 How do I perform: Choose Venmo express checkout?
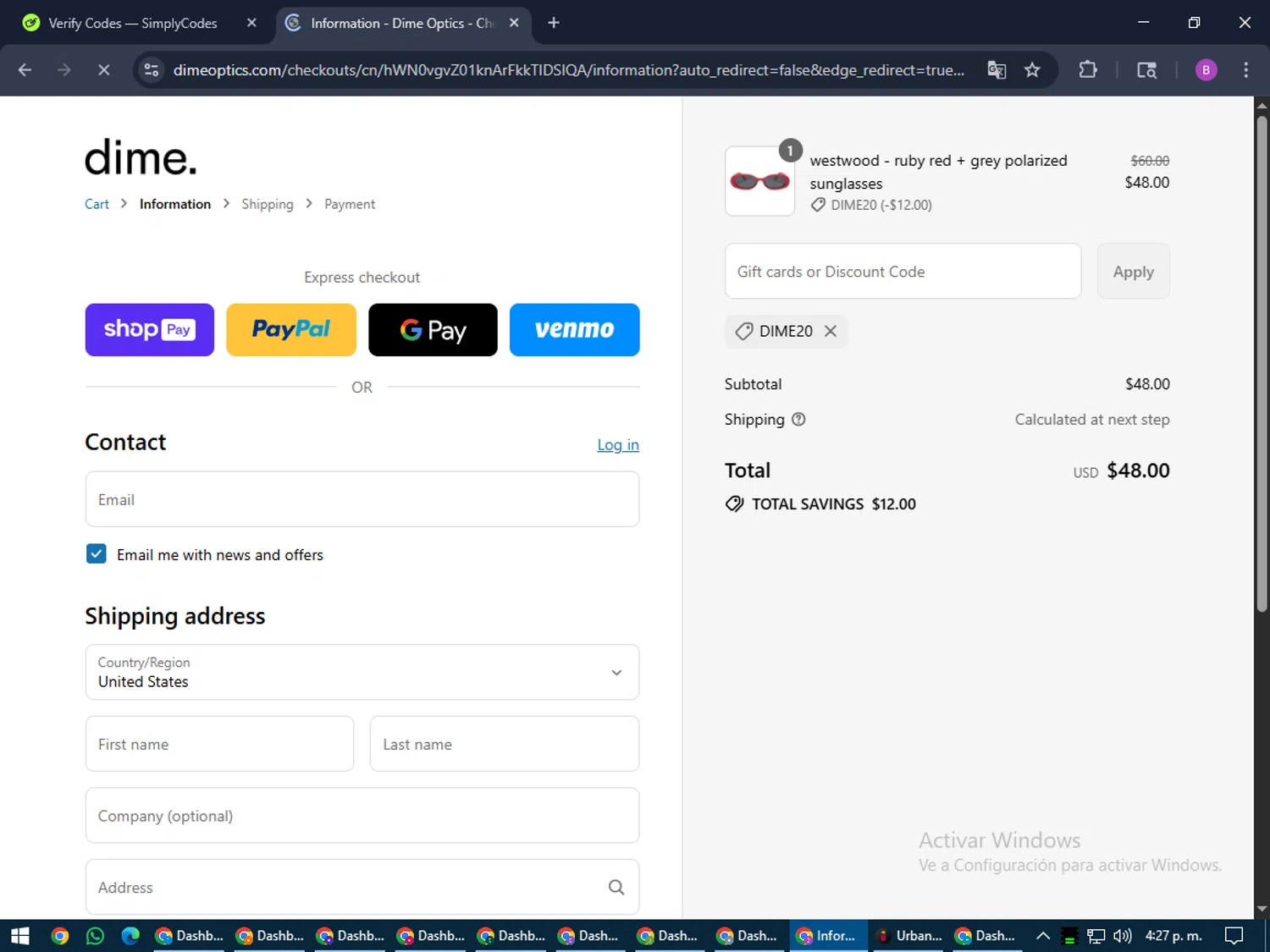[575, 330]
